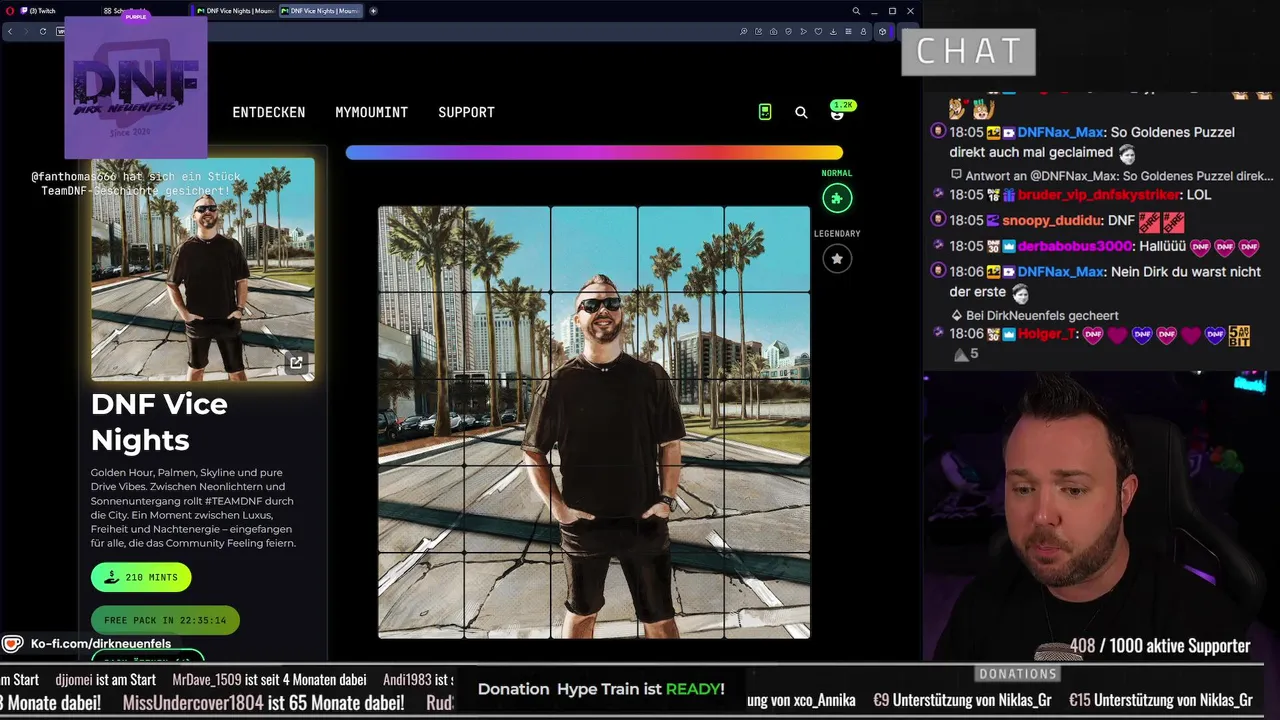Click the DONATIONS label
Image resolution: width=1280 pixels, height=720 pixels.
click(x=1018, y=674)
